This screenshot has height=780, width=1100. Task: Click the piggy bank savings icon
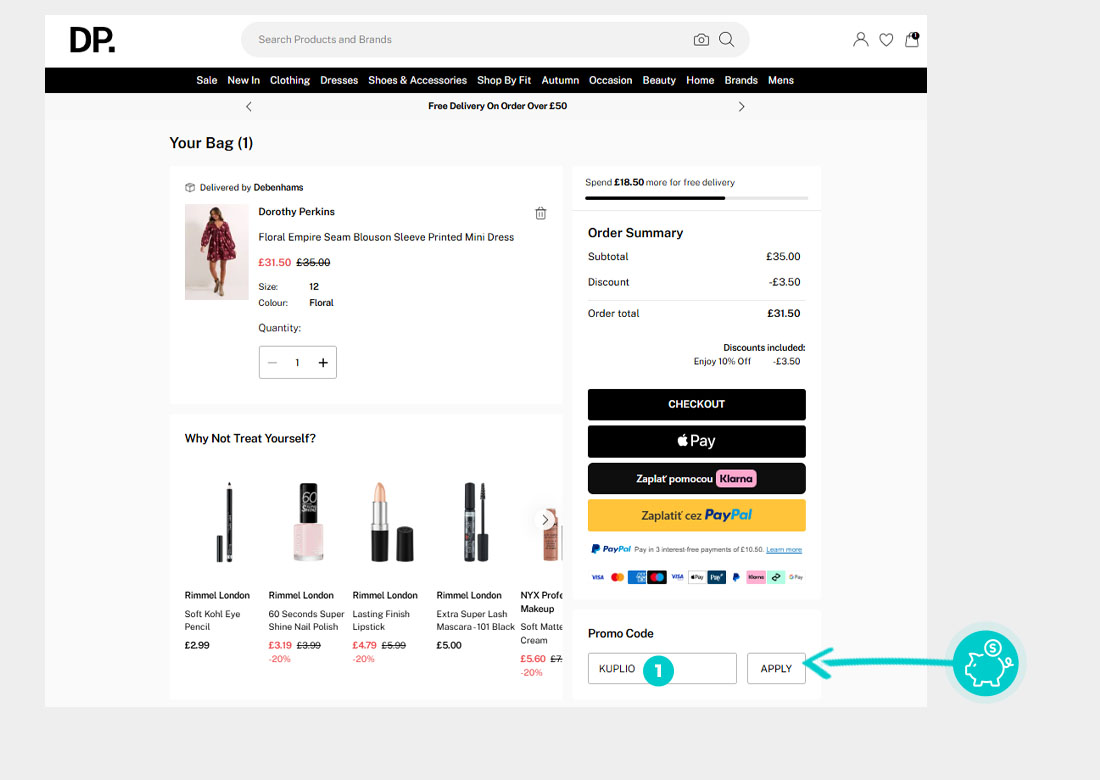985,662
